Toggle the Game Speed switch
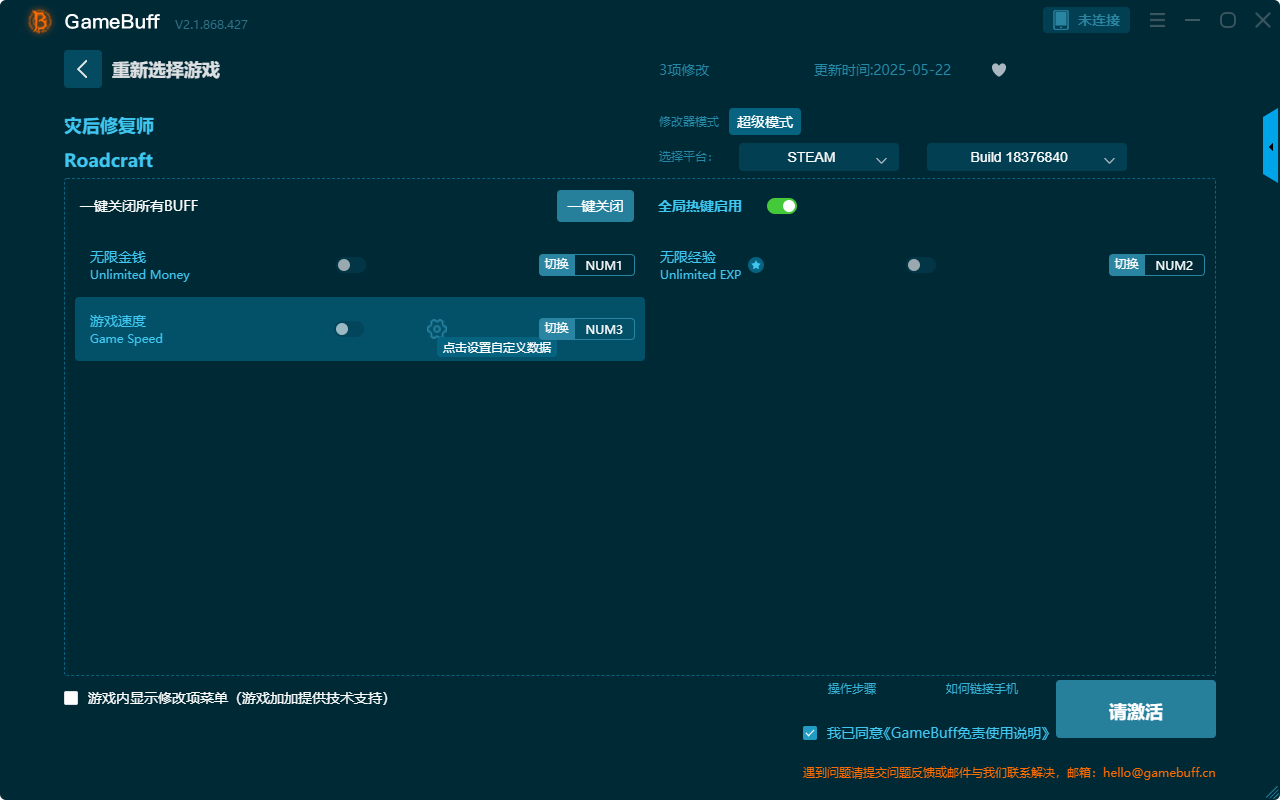 pos(349,329)
